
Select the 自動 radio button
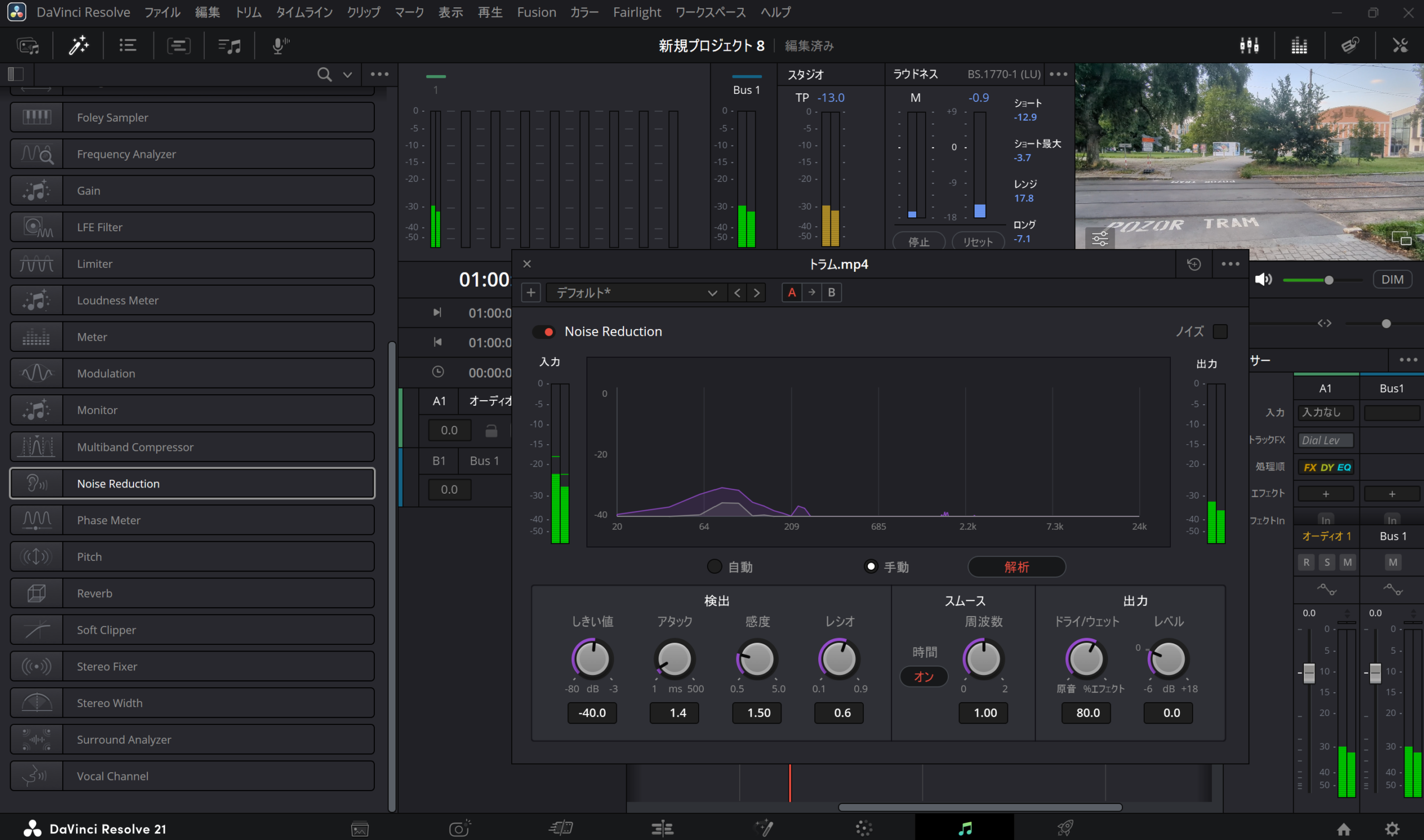tap(715, 566)
